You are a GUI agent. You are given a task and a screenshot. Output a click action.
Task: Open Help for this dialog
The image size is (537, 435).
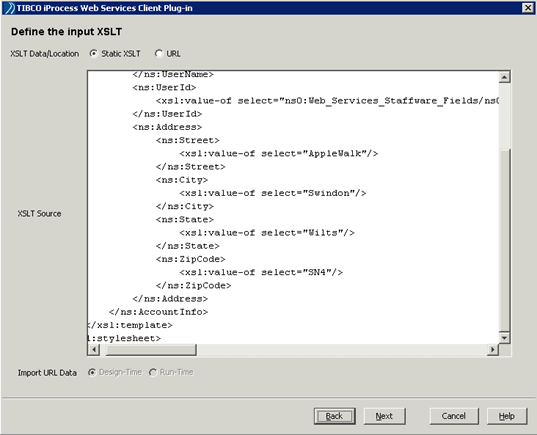507,416
